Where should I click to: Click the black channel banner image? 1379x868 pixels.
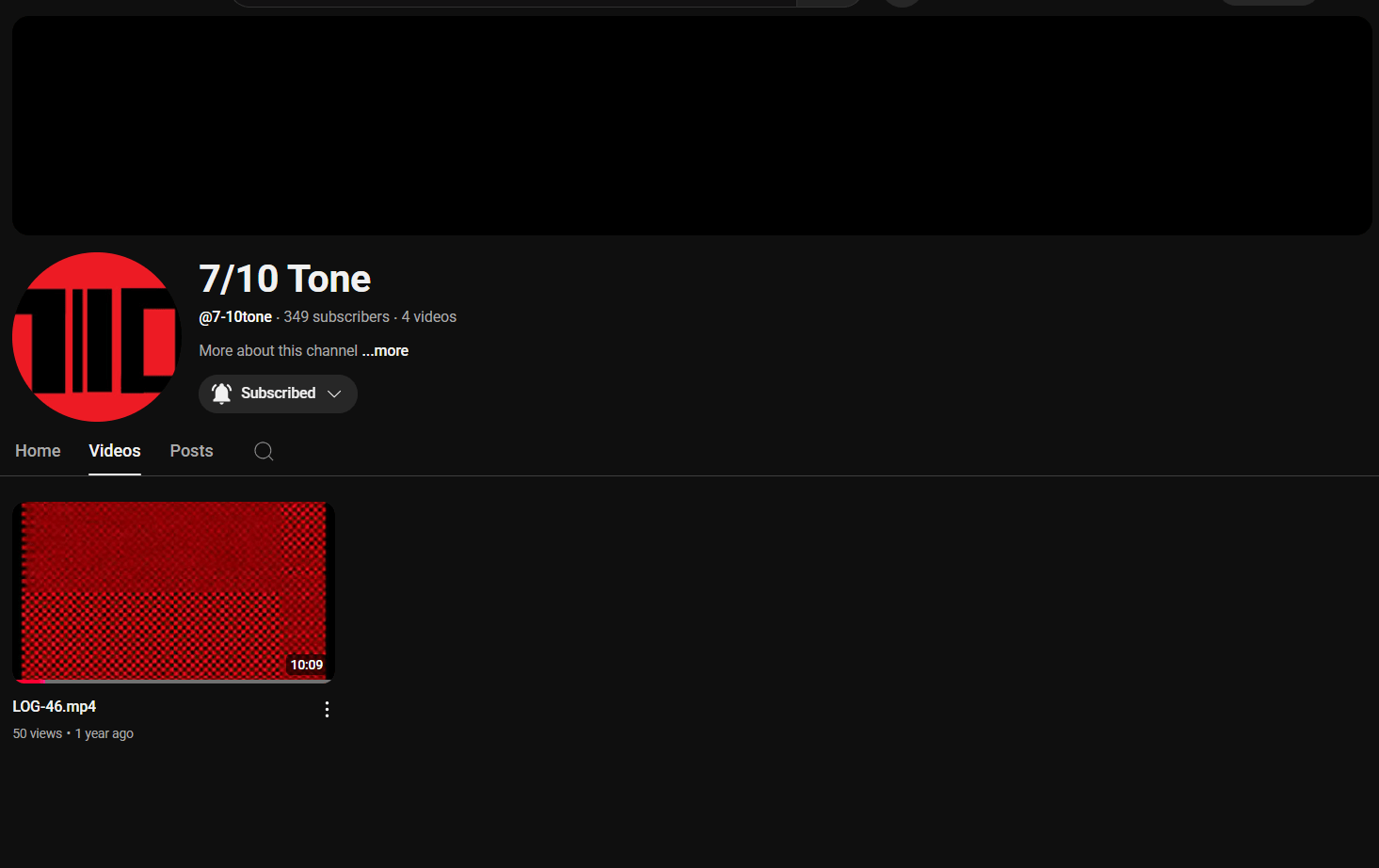tap(691, 125)
